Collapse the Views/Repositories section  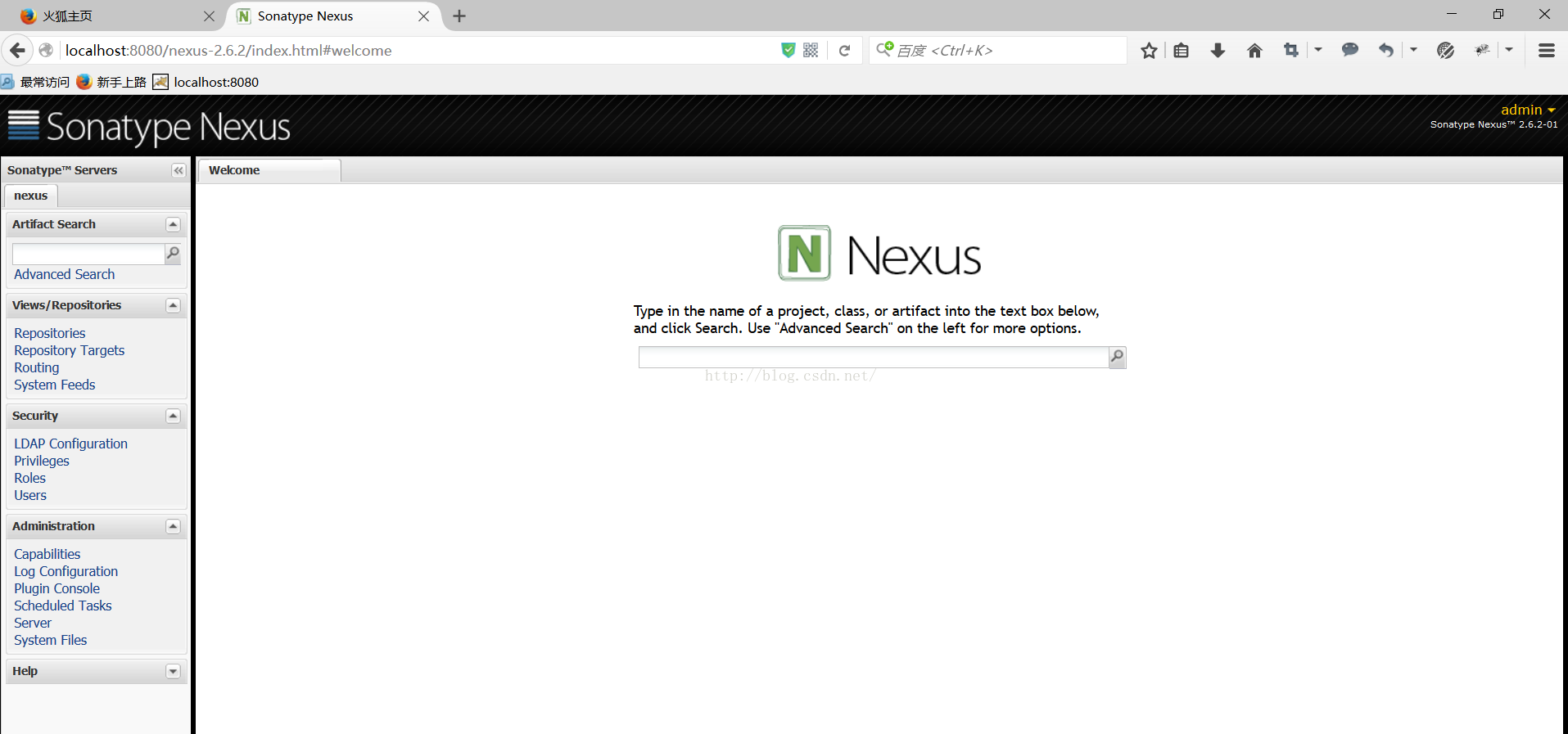click(173, 305)
